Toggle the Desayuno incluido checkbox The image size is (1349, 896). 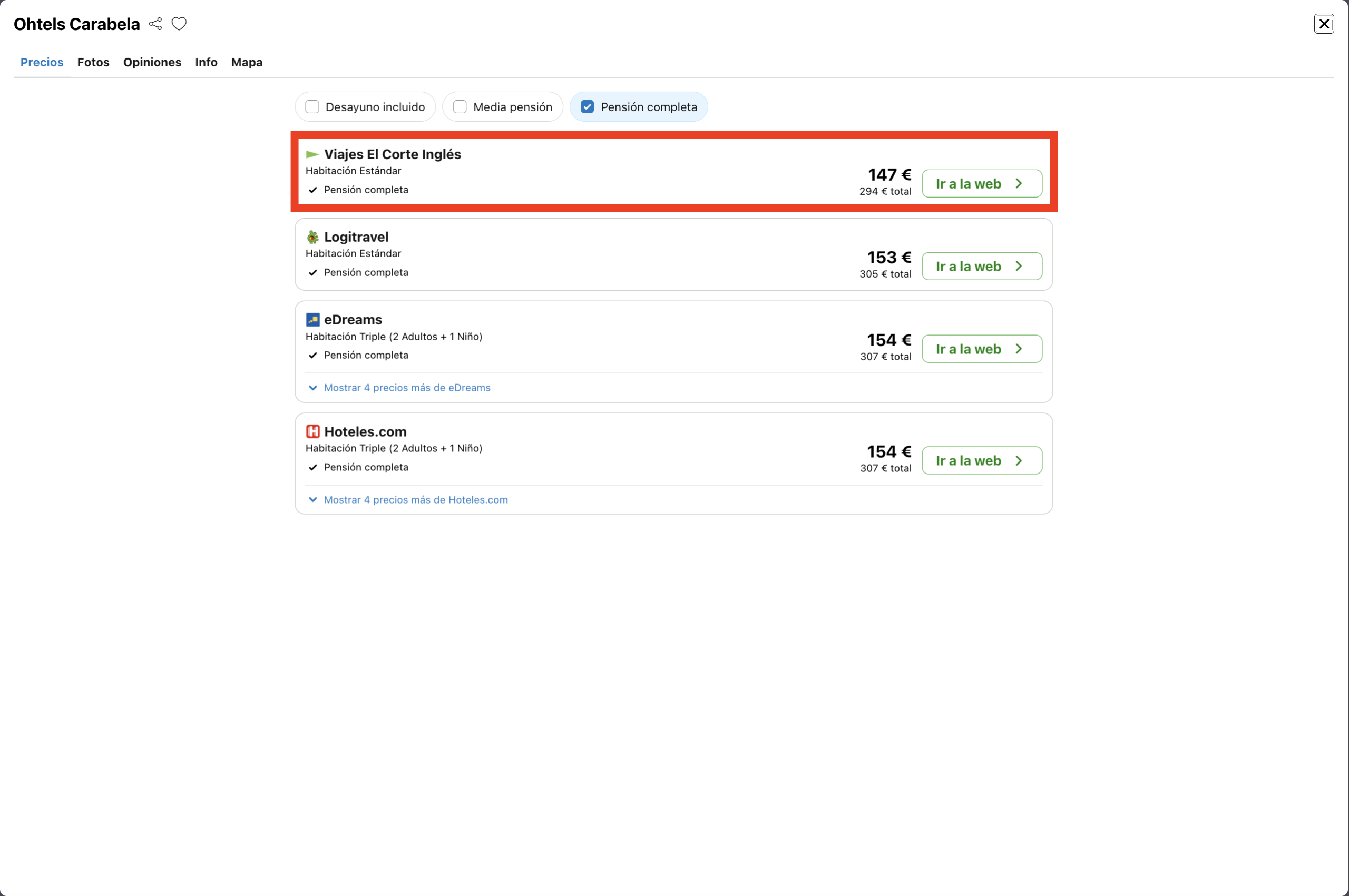[x=312, y=107]
